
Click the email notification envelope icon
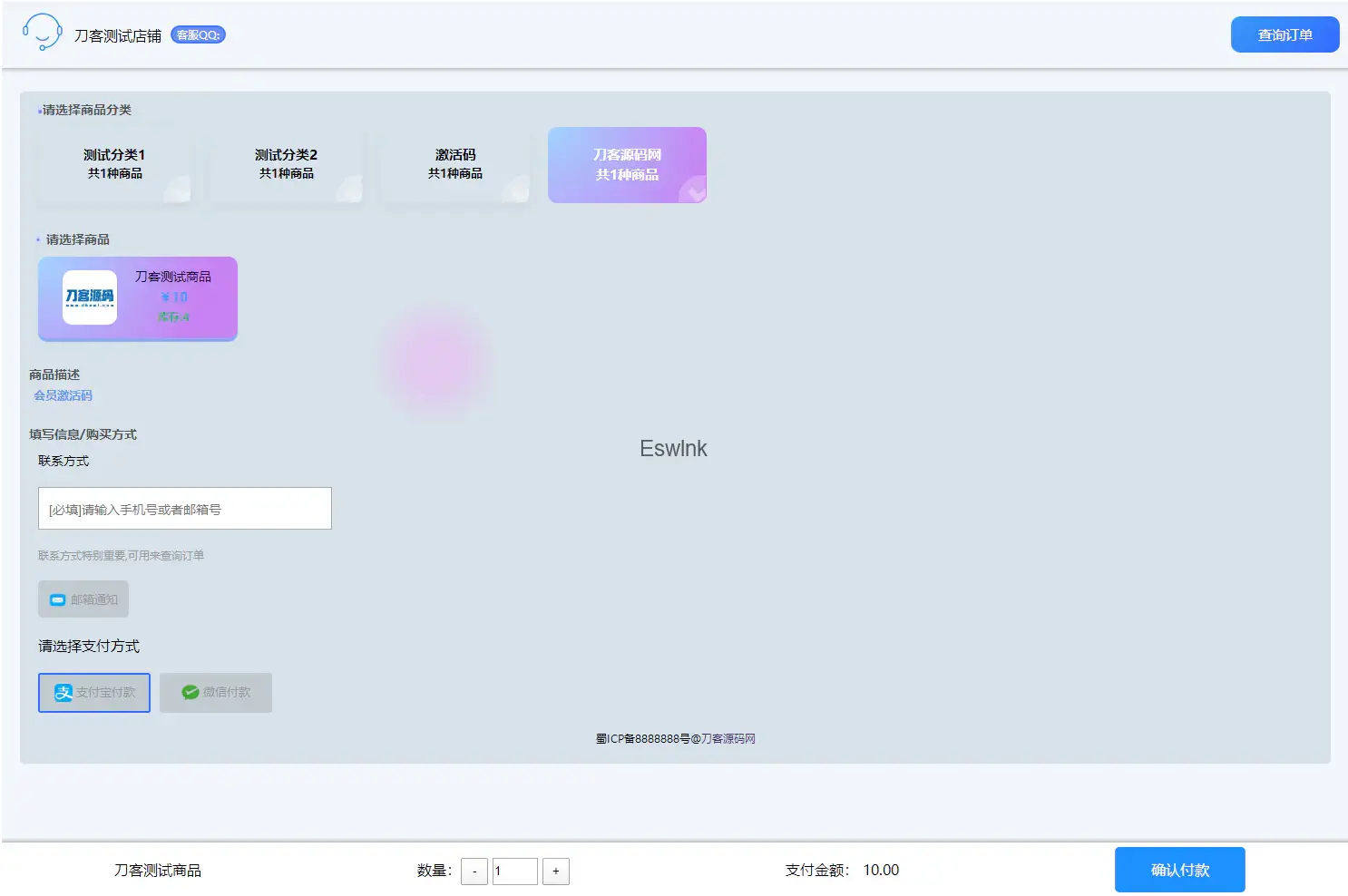[x=58, y=599]
